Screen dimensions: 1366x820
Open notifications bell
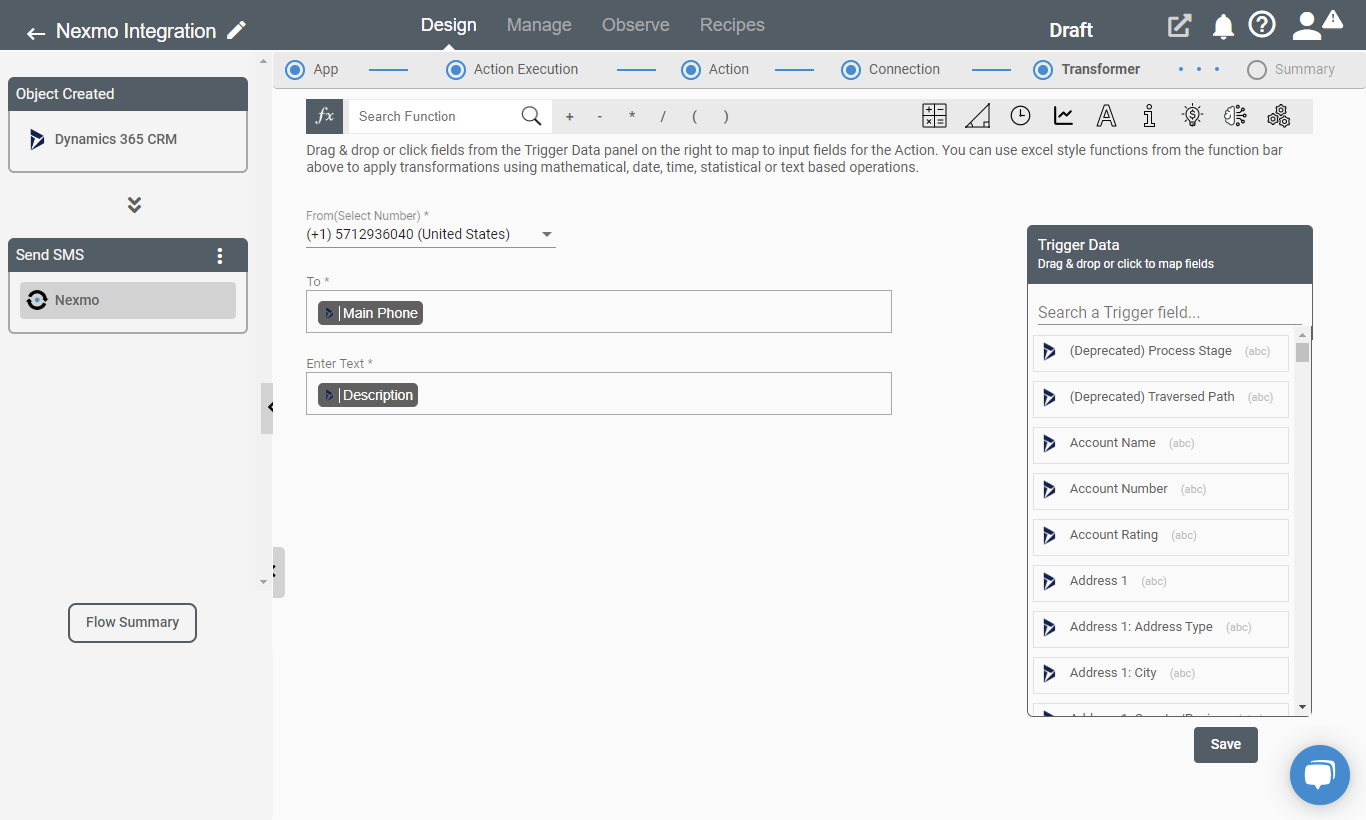pos(1223,27)
